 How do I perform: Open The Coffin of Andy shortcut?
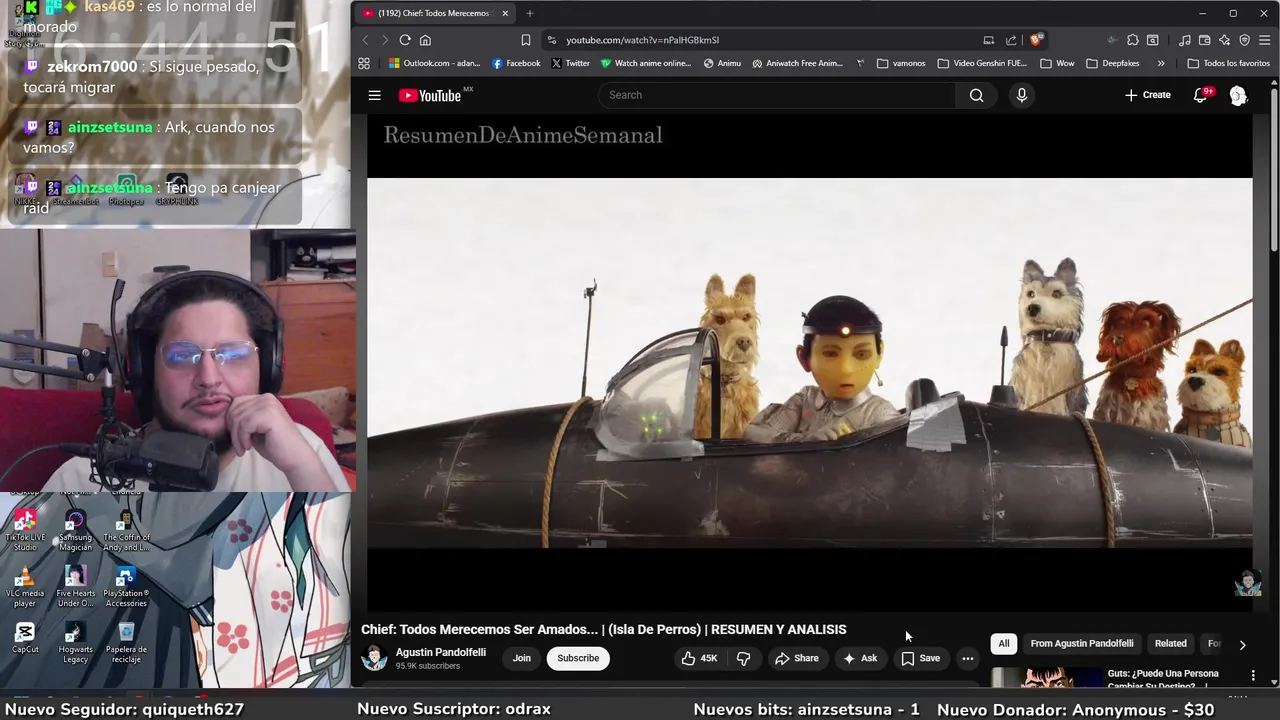[126, 531]
